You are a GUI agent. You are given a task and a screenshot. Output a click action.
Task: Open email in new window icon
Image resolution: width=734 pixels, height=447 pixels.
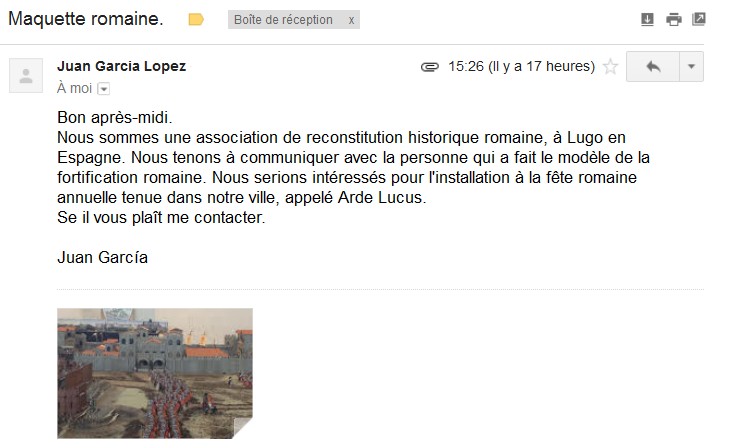[698, 19]
